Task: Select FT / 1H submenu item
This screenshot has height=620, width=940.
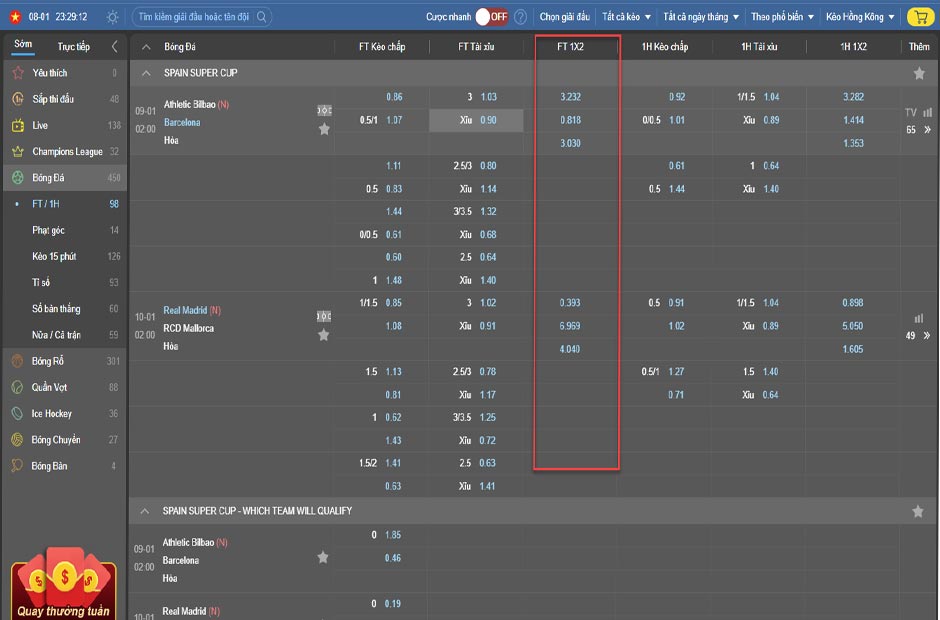Action: (x=46, y=204)
